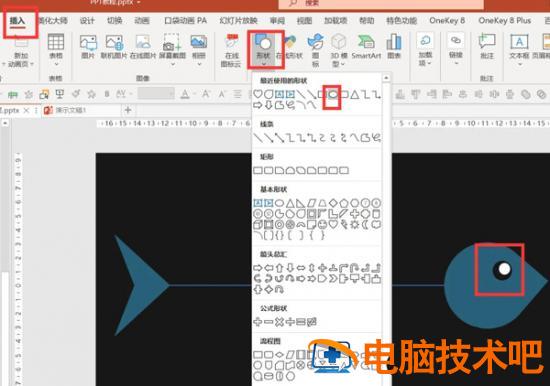Open the 口袋动画 PA tab
The width and height of the screenshot is (550, 386).
[x=185, y=21]
